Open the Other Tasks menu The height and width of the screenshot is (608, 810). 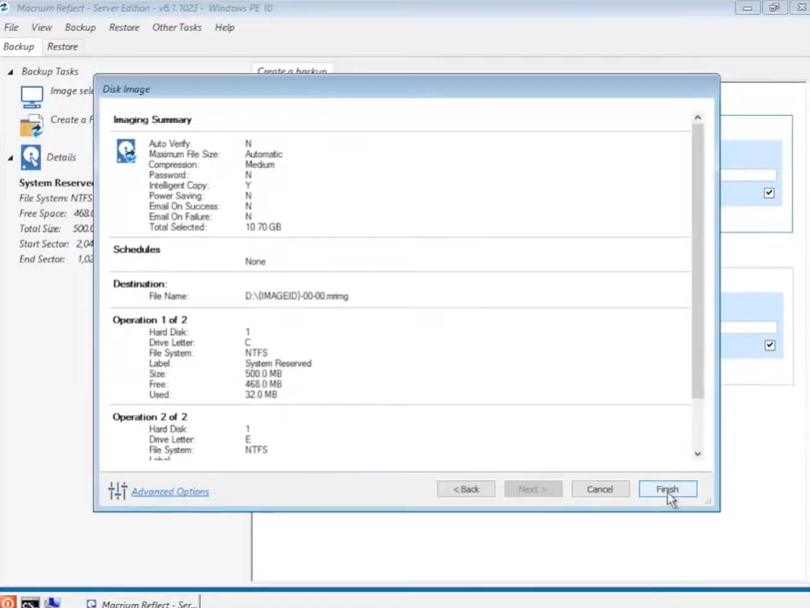tap(176, 27)
